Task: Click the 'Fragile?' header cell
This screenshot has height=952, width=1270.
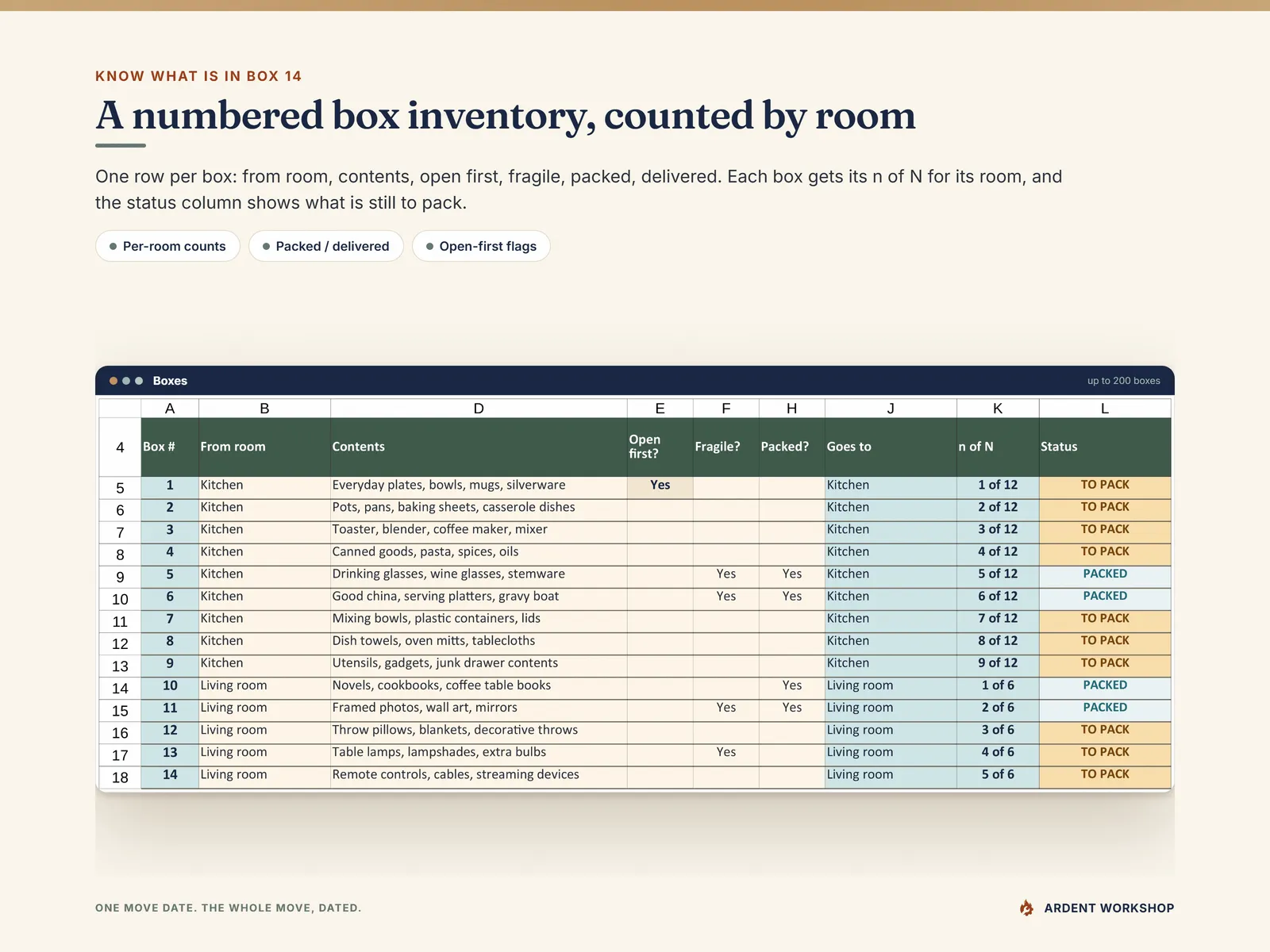Action: 725,447
